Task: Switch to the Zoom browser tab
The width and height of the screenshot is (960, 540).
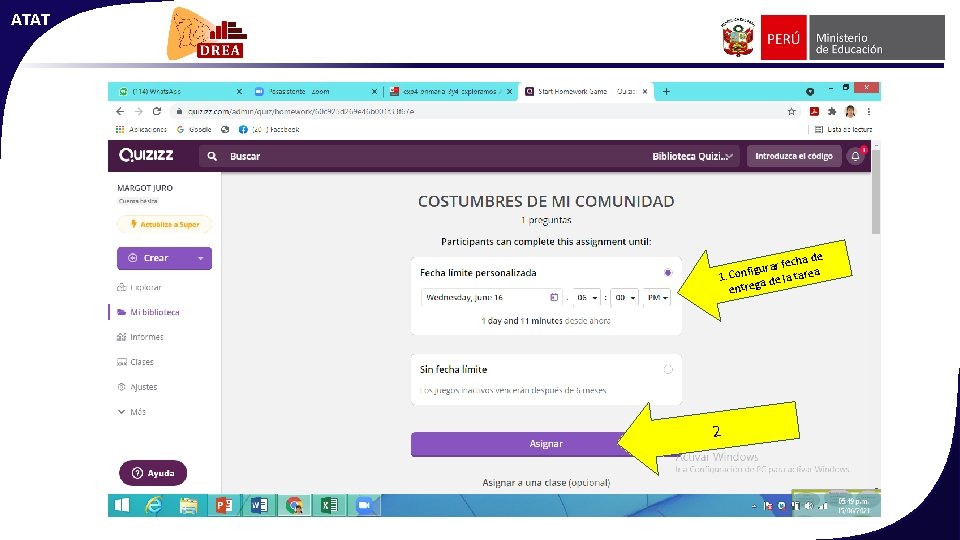Action: pos(314,92)
